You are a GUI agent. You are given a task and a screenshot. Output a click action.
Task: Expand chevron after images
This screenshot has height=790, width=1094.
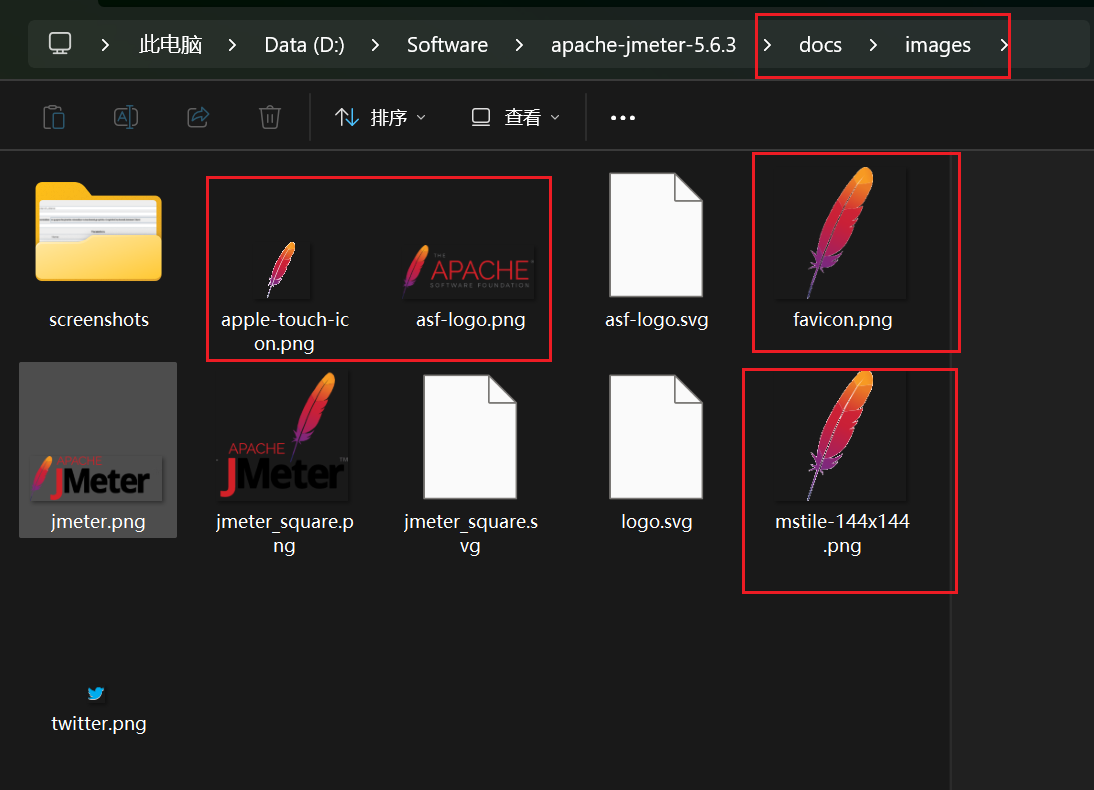pos(1003,45)
